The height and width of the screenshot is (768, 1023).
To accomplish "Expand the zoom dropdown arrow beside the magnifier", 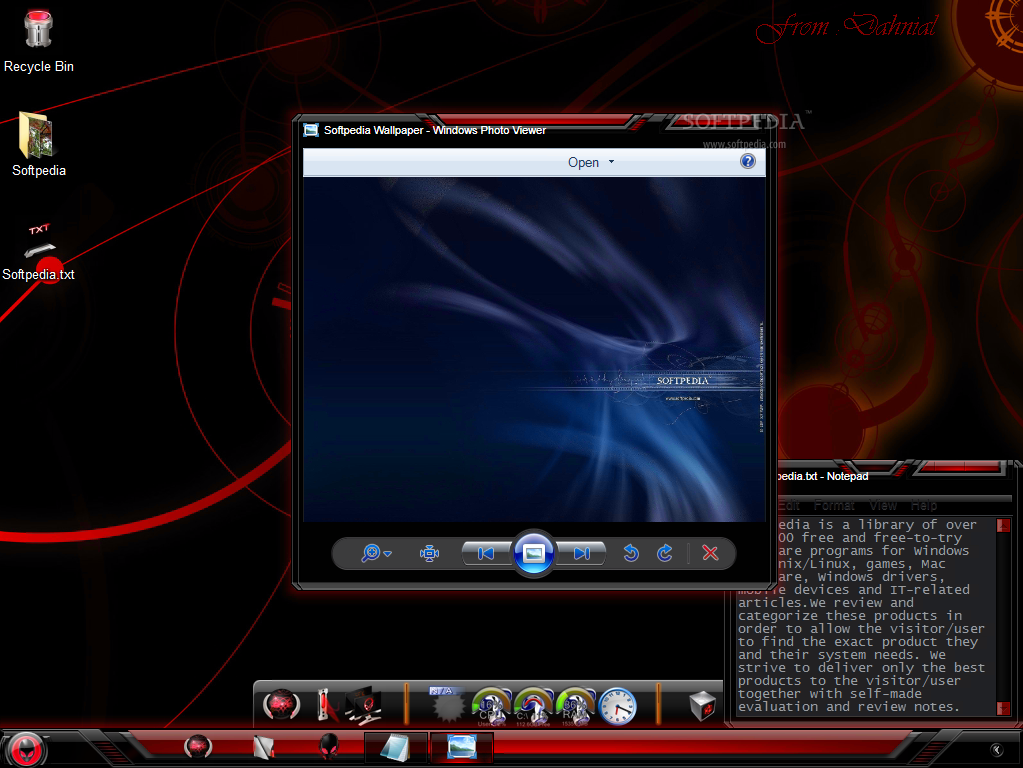I will (388, 554).
